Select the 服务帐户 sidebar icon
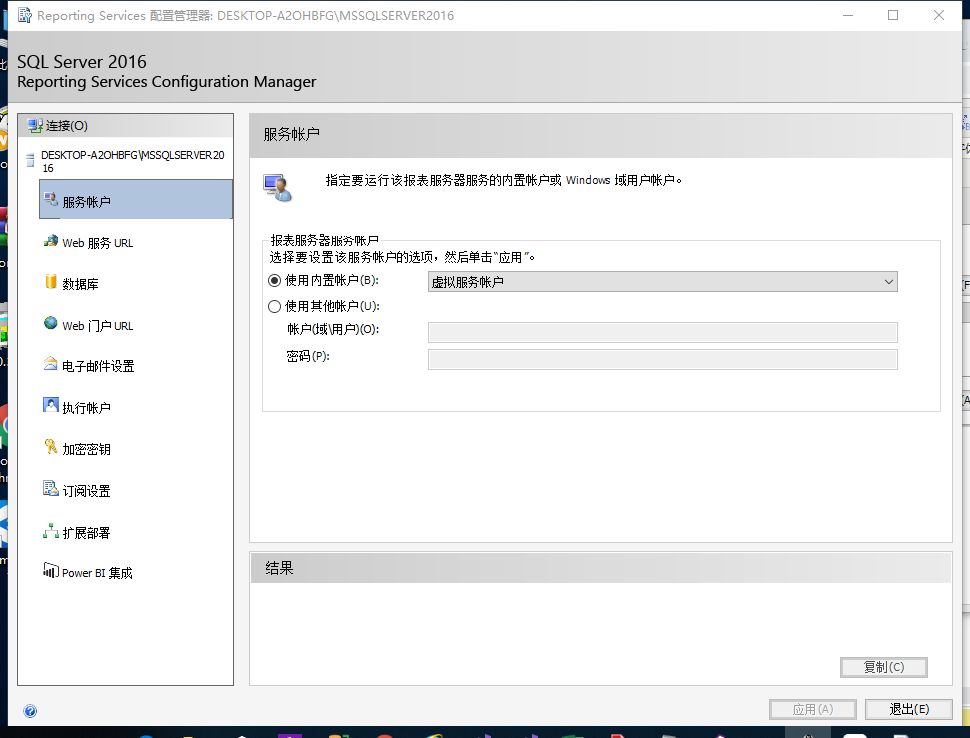The height and width of the screenshot is (738, 970). pos(51,199)
